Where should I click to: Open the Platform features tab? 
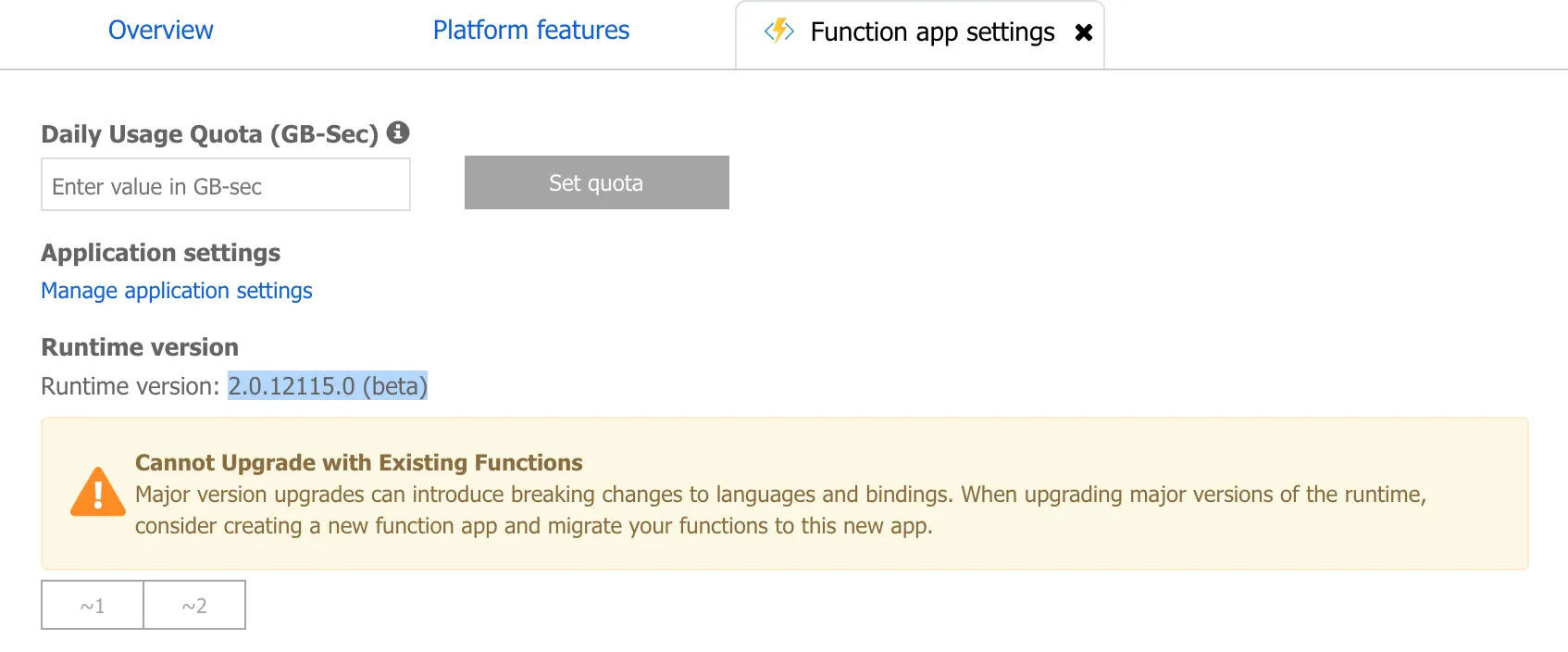[530, 31]
